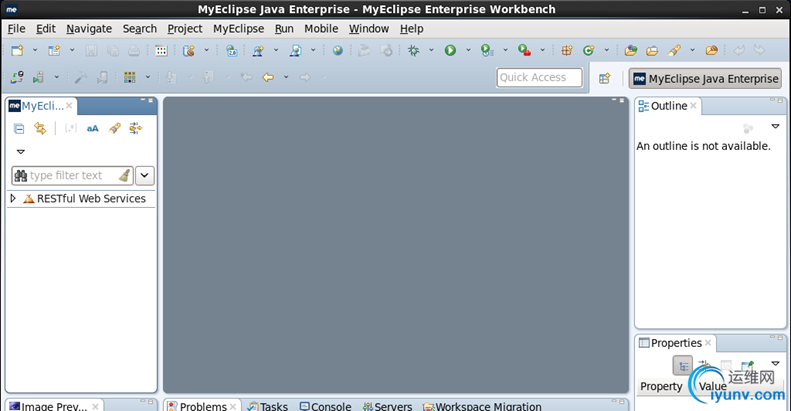Click the globe icon labeled 2.0
Image resolution: width=791 pixels, height=411 pixels.
(232, 50)
